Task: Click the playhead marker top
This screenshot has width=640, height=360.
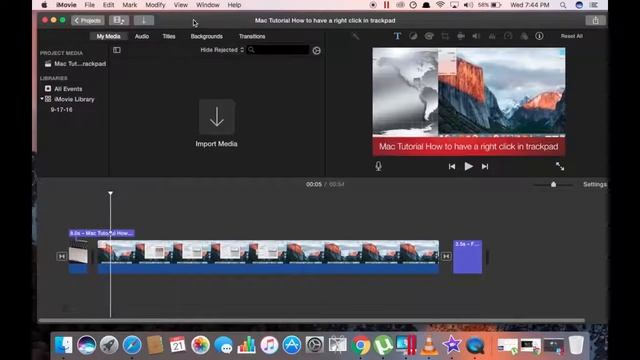Action: point(110,193)
